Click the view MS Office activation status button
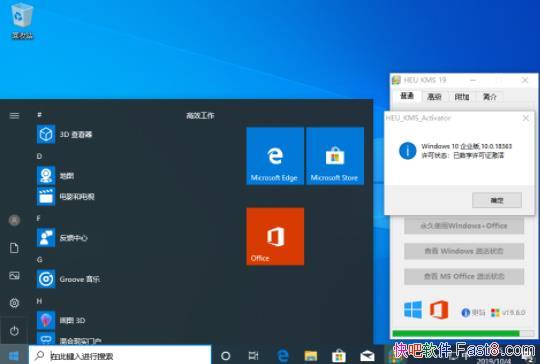 (464, 276)
